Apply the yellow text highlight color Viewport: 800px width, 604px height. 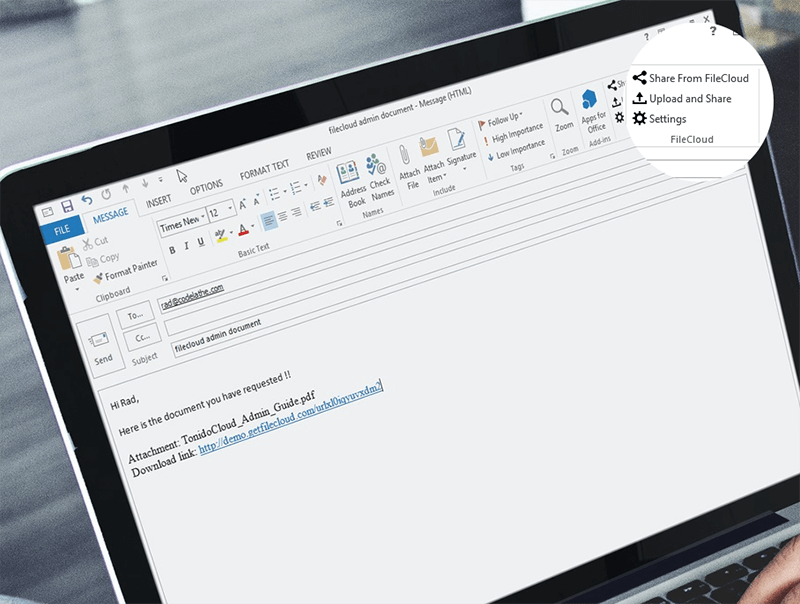[220, 236]
